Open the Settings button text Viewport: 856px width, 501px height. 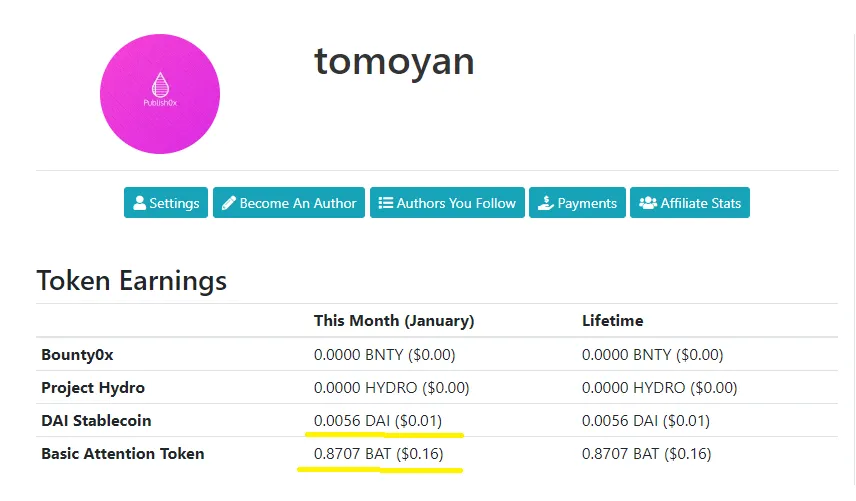coord(174,203)
